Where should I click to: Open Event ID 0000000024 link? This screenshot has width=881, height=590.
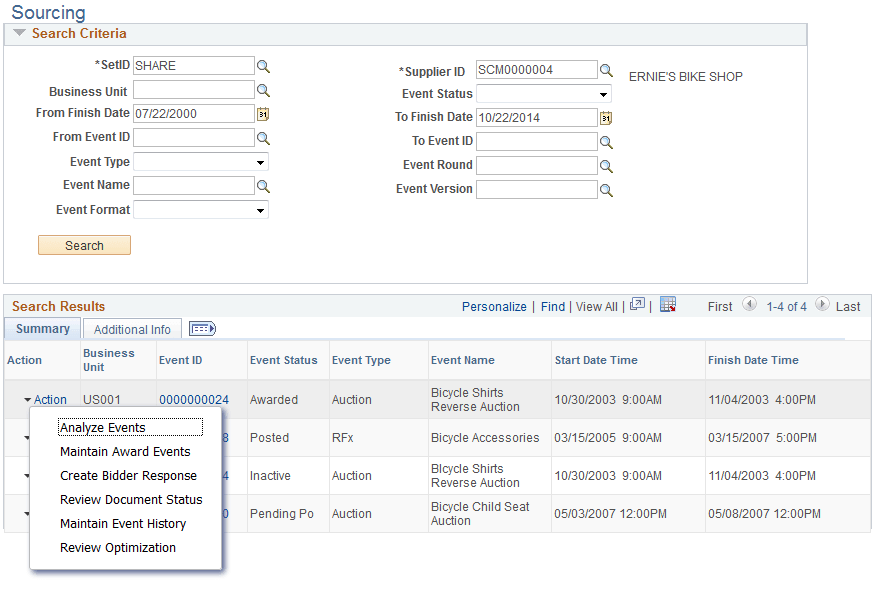click(x=194, y=399)
